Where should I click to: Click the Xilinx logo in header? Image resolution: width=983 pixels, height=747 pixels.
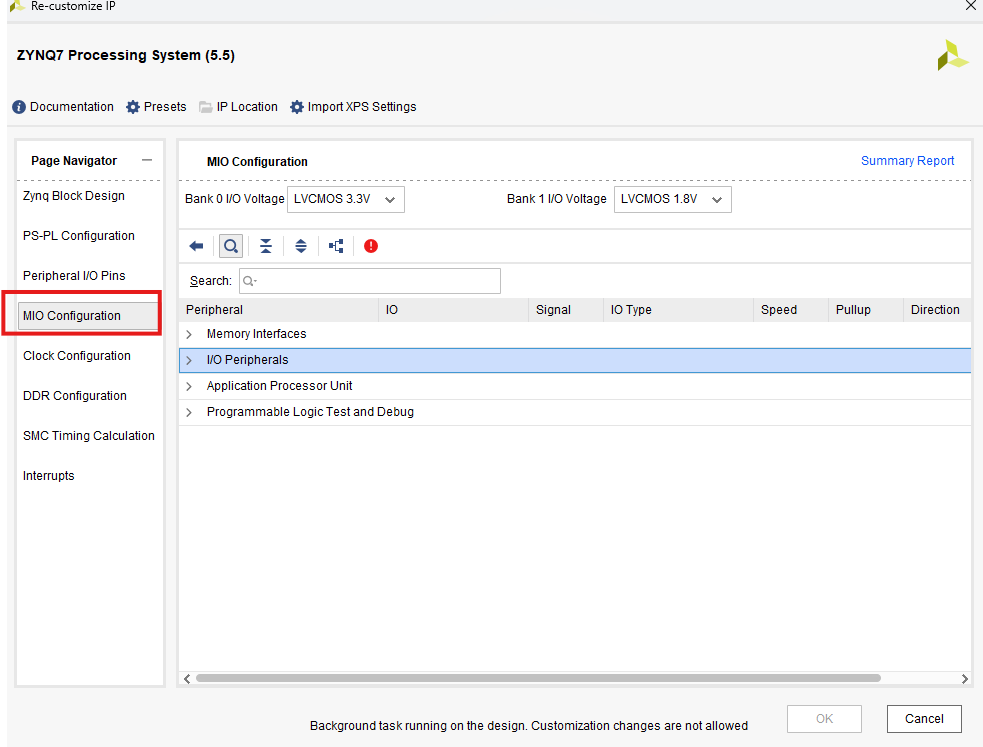click(952, 55)
